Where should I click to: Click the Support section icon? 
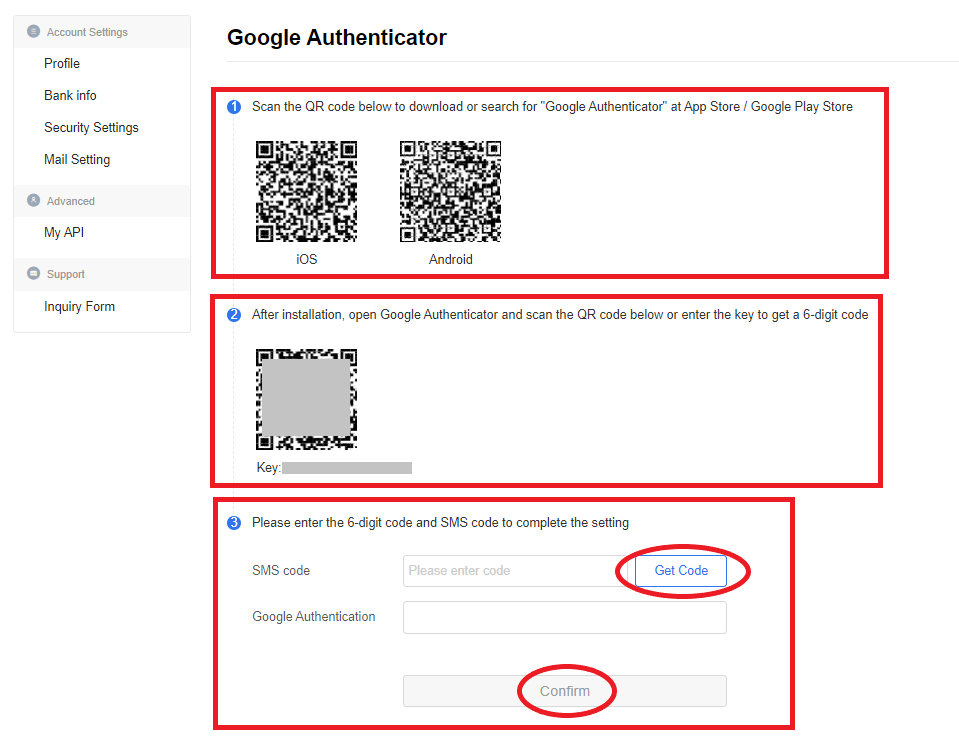pyautogui.click(x=34, y=274)
